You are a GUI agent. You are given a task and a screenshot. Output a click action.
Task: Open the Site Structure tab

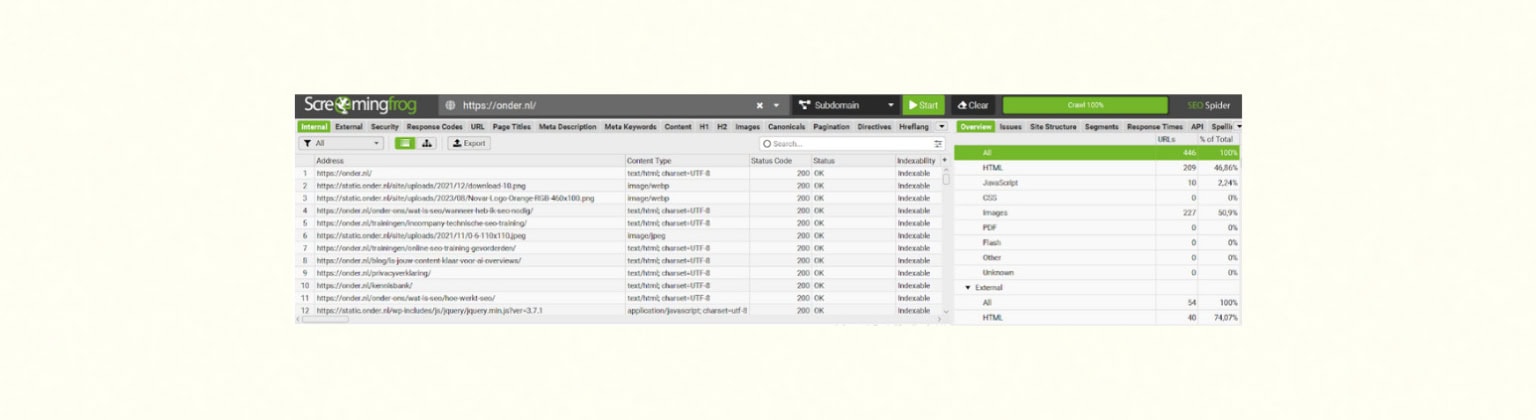coord(1053,127)
